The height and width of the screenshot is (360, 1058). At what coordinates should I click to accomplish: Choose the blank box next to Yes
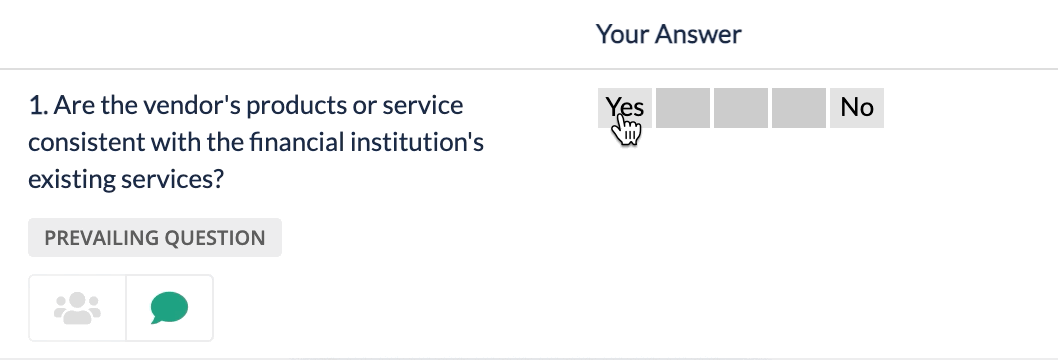(x=683, y=108)
